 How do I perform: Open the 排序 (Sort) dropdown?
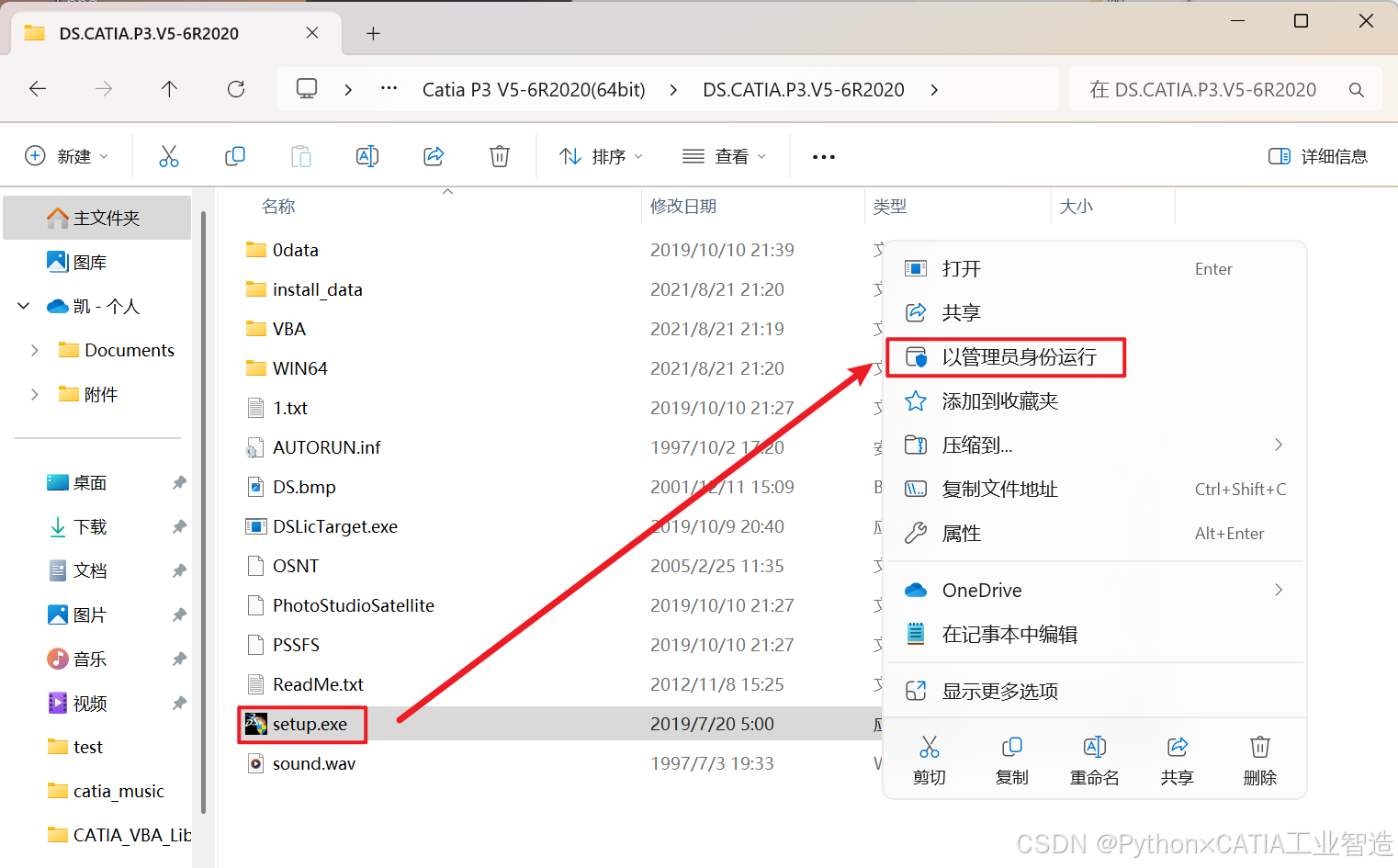(602, 156)
